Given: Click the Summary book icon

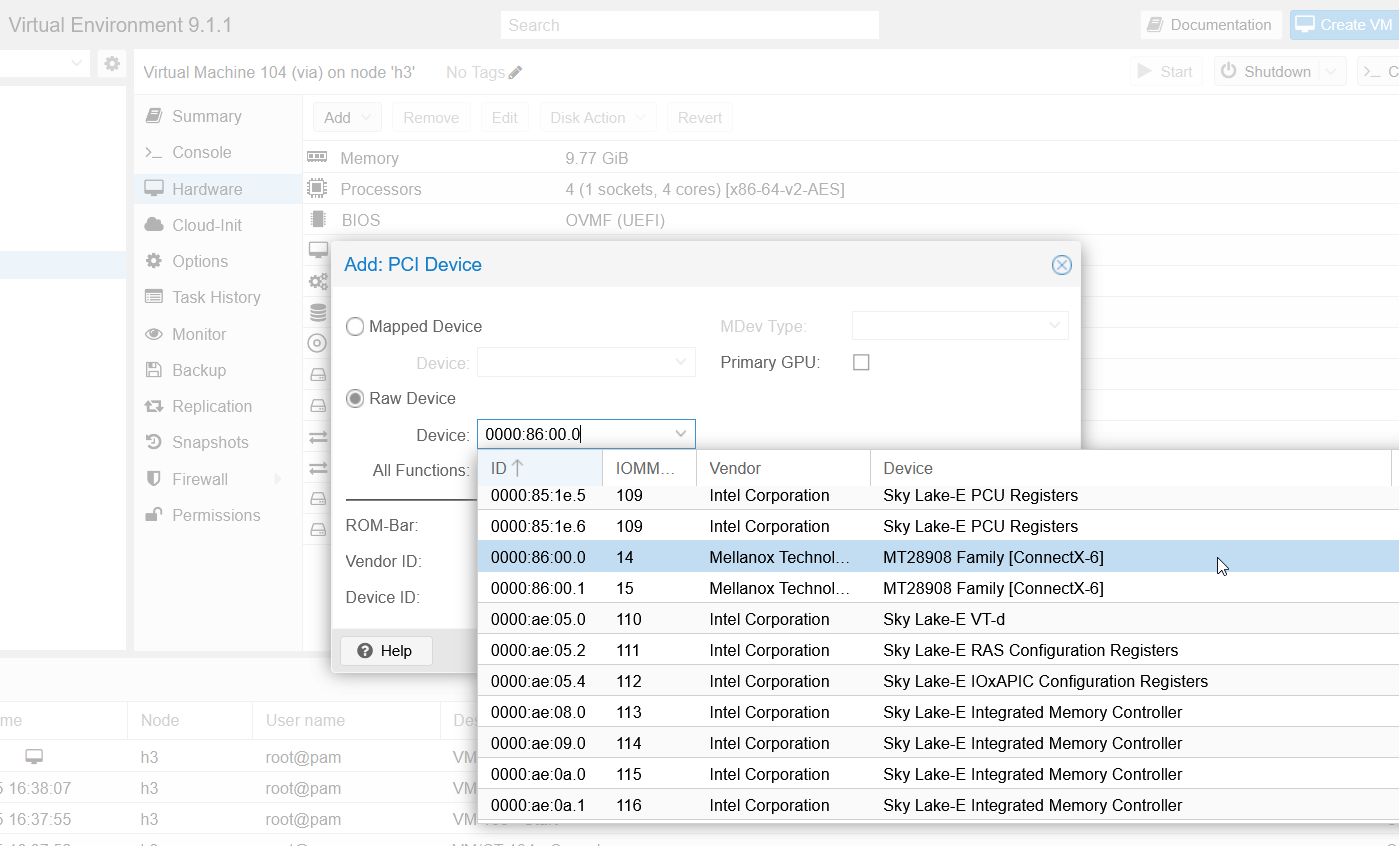Looking at the screenshot, I should [154, 116].
